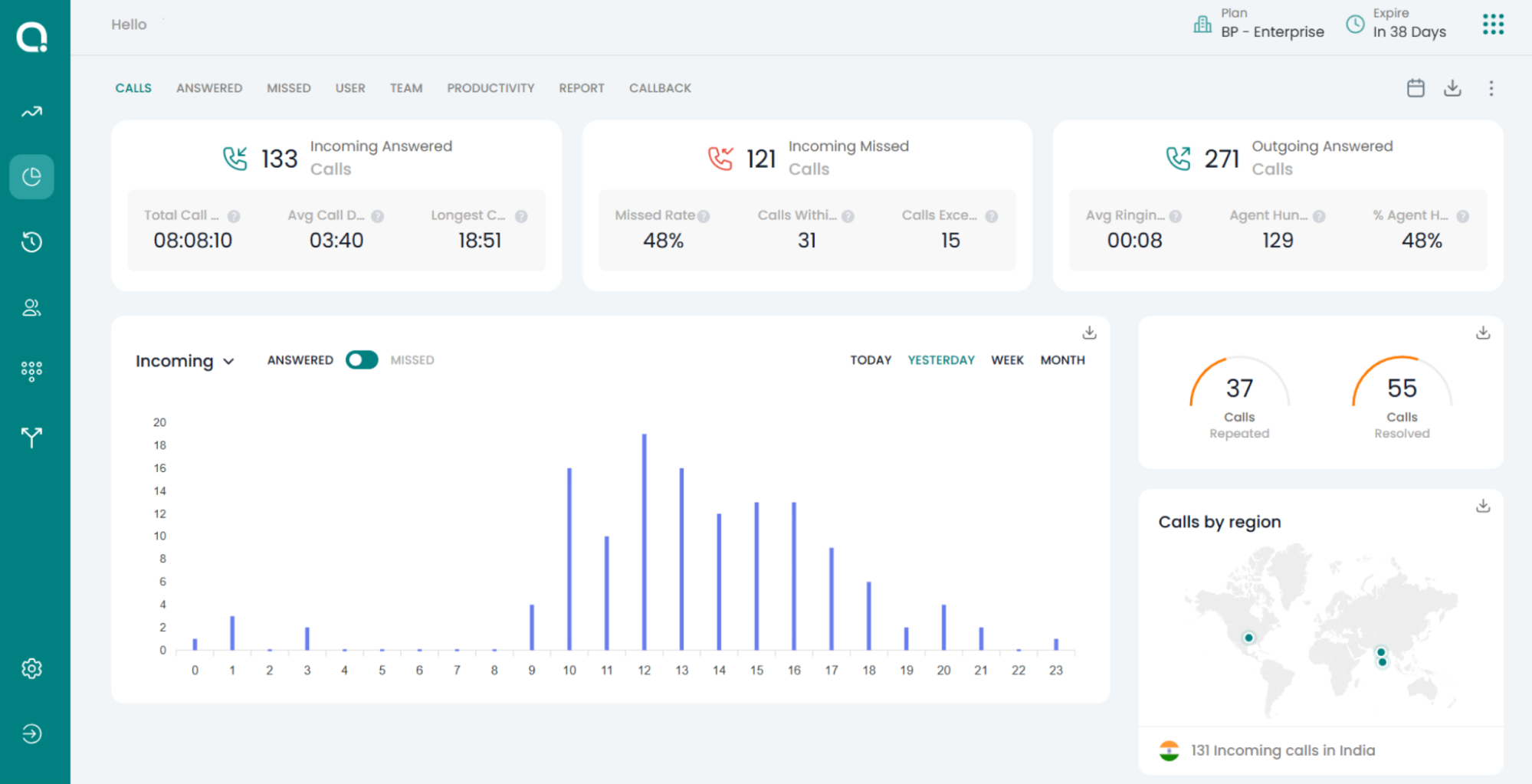Click the 'In 38 Days' expiry text
The image size is (1532, 784).
1409,32
